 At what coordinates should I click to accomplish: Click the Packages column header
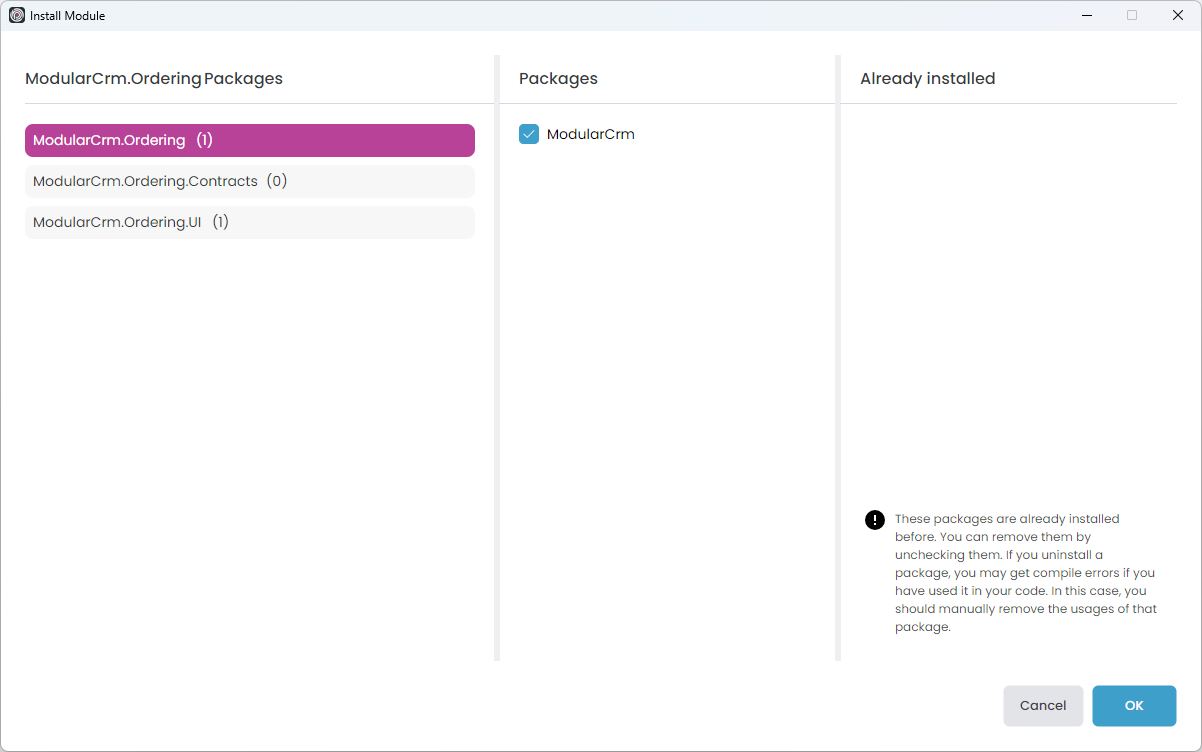[x=558, y=78]
